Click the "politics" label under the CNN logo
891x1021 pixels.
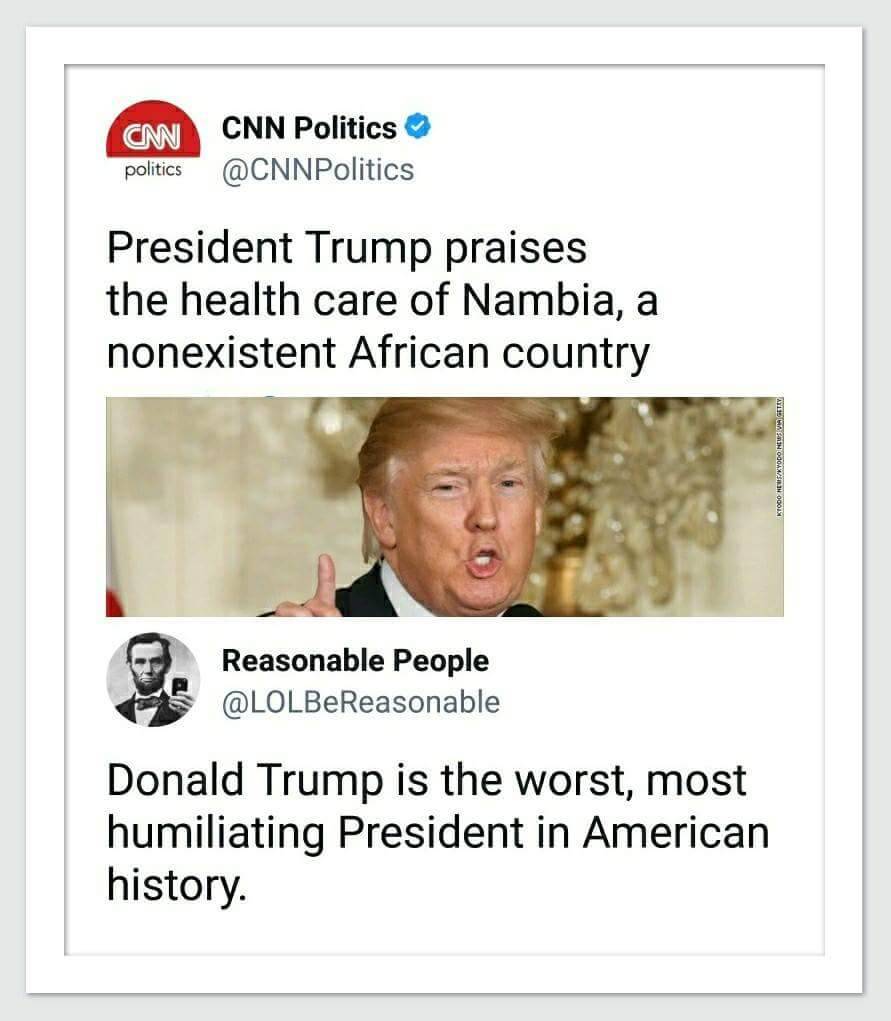152,169
